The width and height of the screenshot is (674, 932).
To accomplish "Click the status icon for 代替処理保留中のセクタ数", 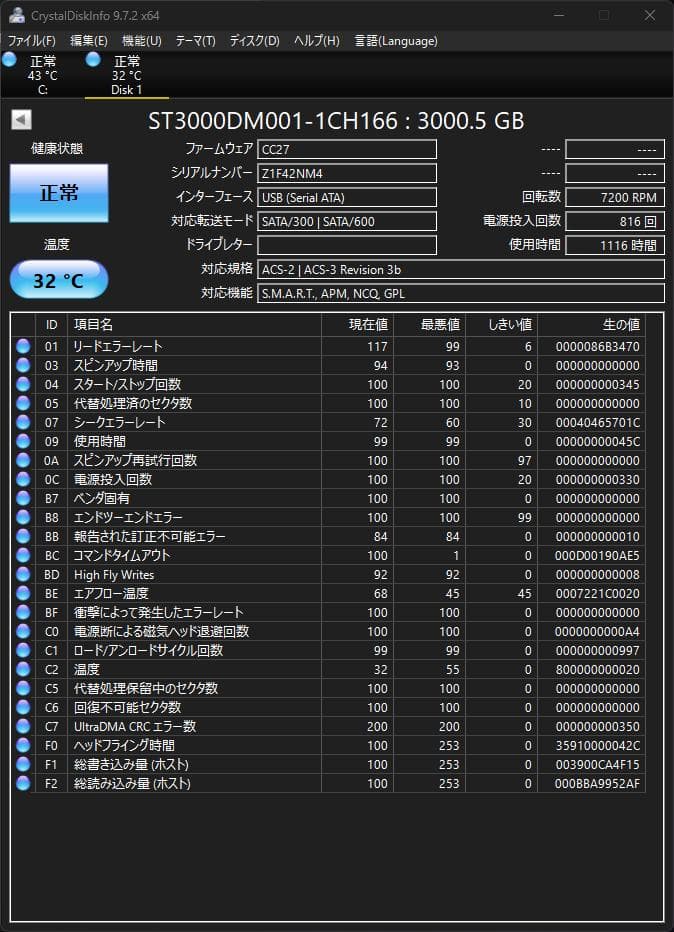I will pyautogui.click(x=23, y=688).
